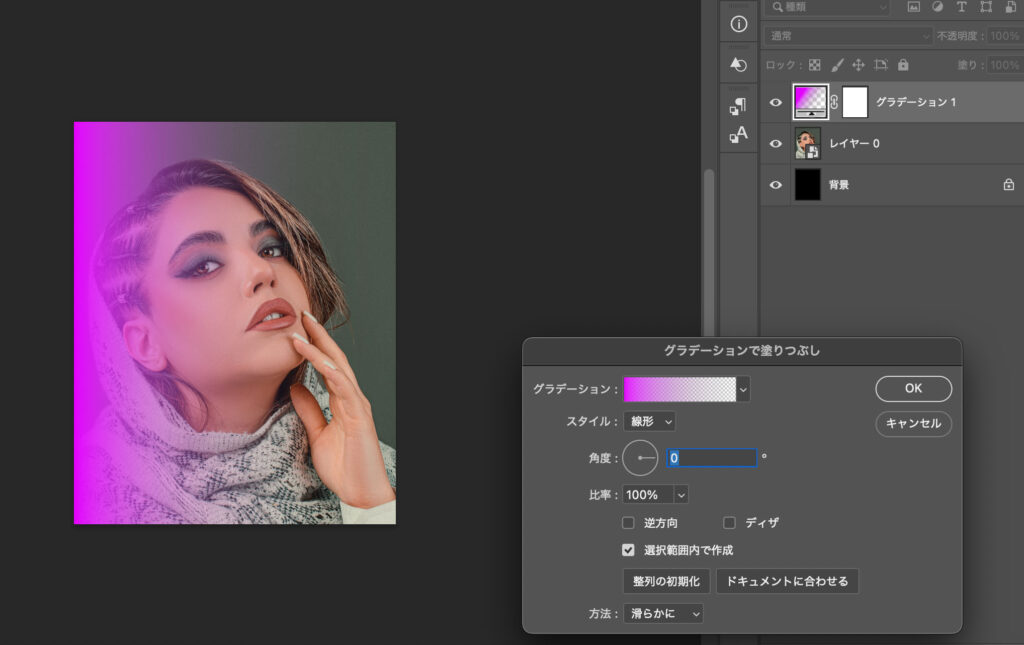The height and width of the screenshot is (645, 1024).
Task: Click the lock transparent pixels checkerboard icon
Action: tap(814, 65)
